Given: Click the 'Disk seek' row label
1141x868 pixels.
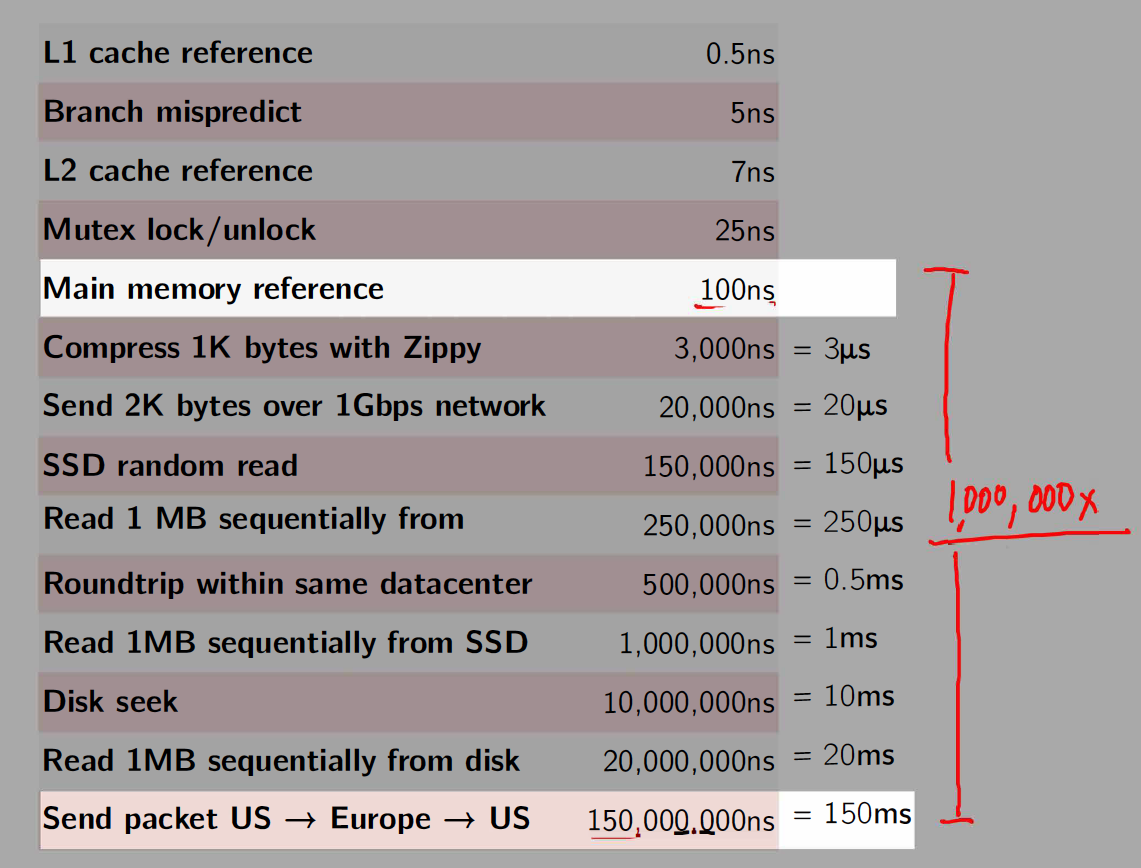Looking at the screenshot, I should [x=110, y=701].
